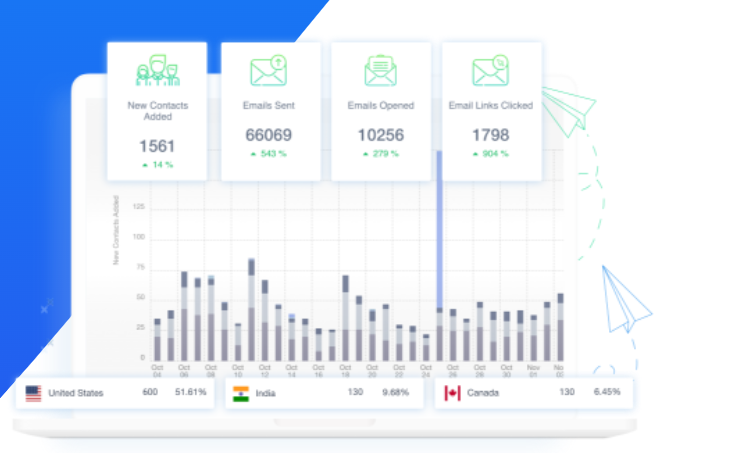Click the 904 % increase indicator
Screen dimensions: 746x453
[490, 154]
